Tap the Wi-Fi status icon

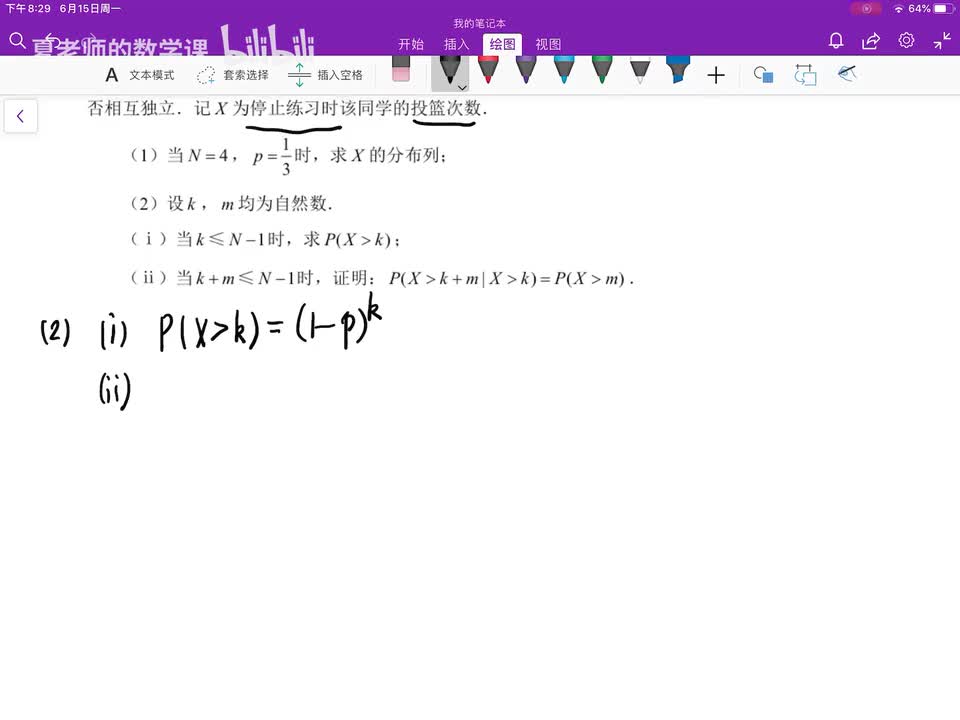click(898, 9)
